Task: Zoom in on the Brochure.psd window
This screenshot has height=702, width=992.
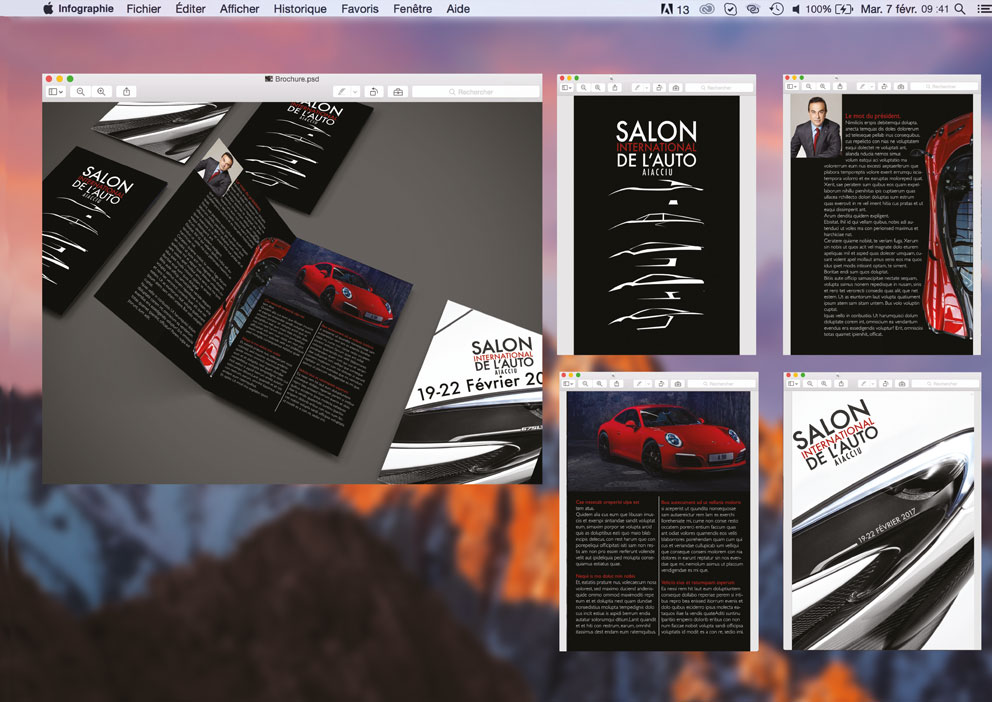Action: tap(101, 92)
